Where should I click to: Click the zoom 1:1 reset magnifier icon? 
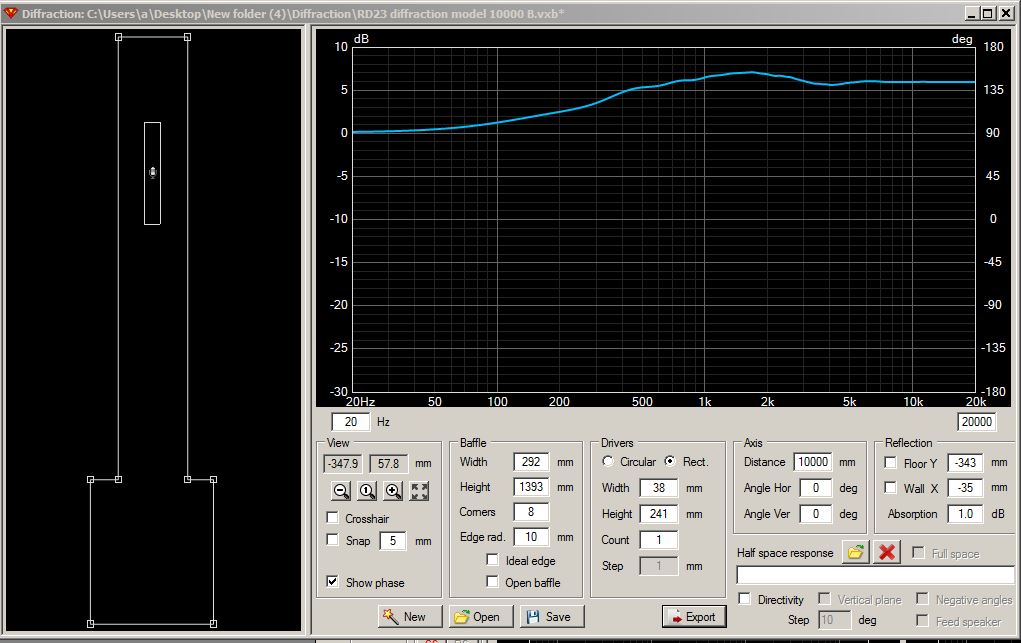[368, 490]
